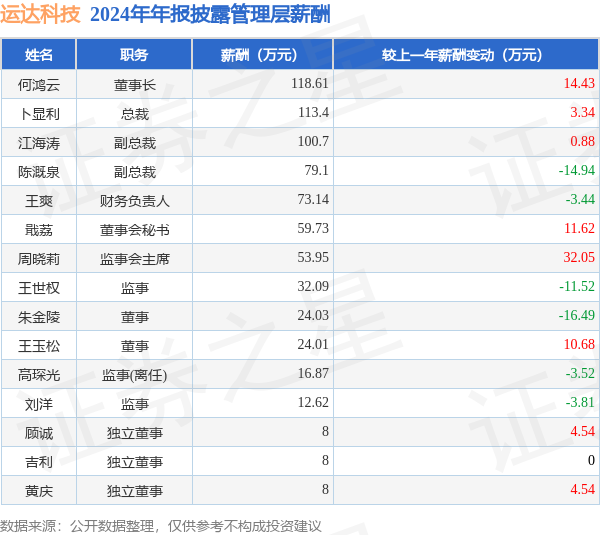Click the name 陈溉泉
The height and width of the screenshot is (535, 600).
tap(39, 172)
